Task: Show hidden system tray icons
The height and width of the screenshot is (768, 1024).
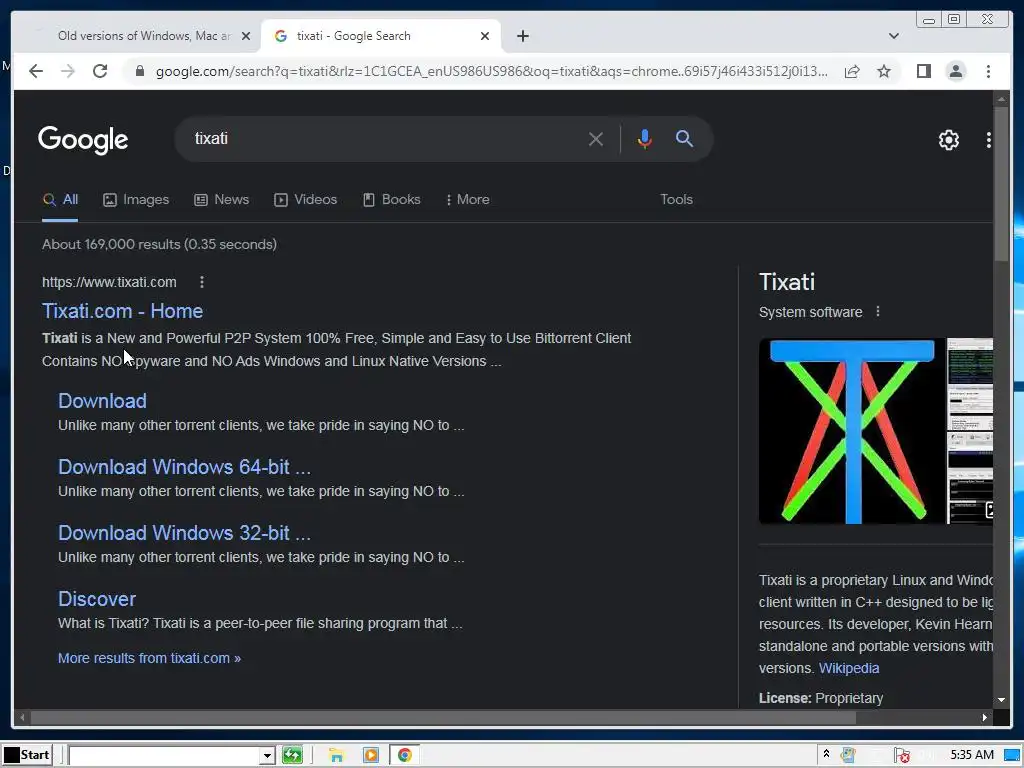Action: tap(826, 754)
